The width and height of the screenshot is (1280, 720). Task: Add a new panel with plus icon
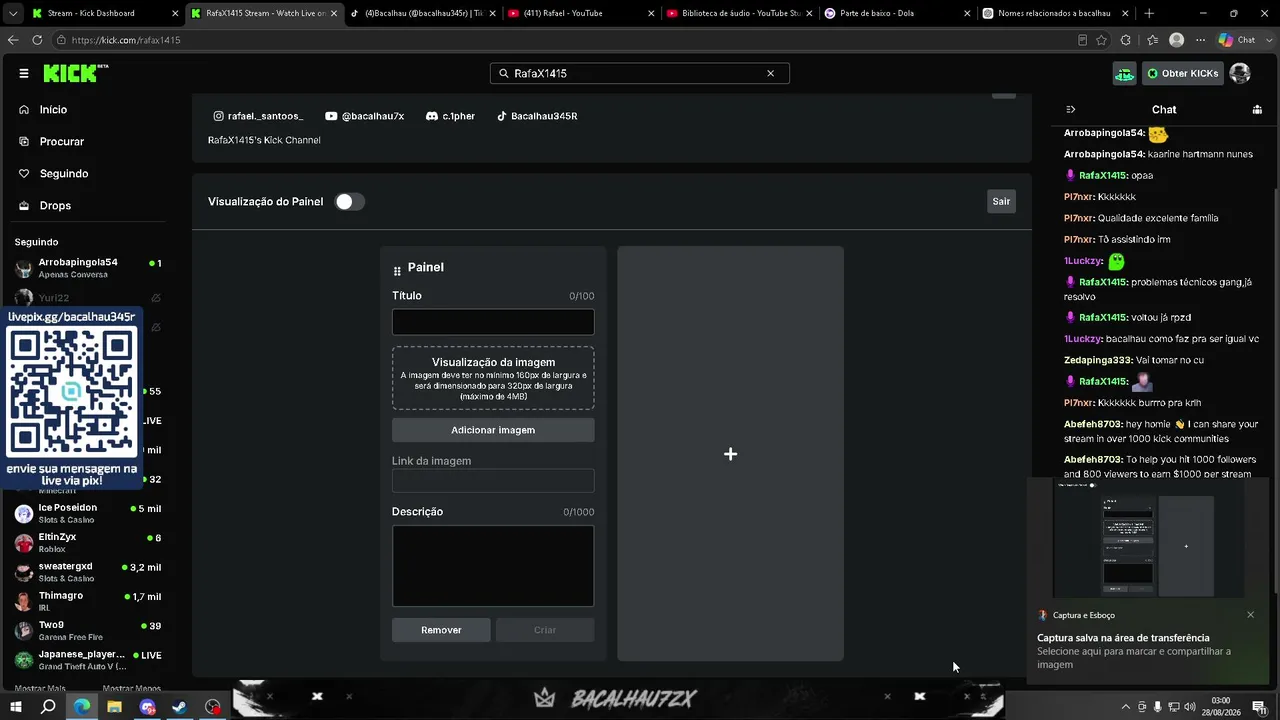(x=730, y=454)
